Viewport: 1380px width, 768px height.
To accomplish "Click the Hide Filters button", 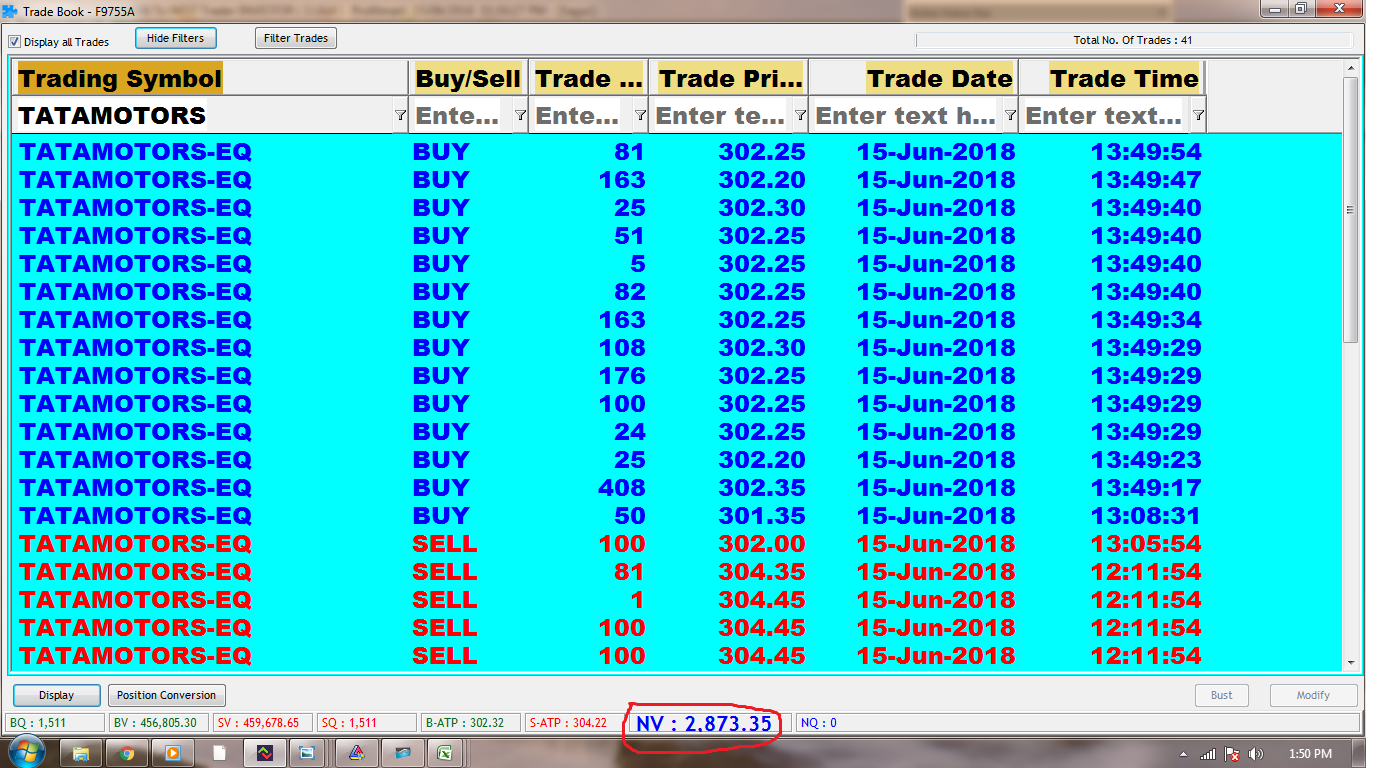I will tap(175, 38).
